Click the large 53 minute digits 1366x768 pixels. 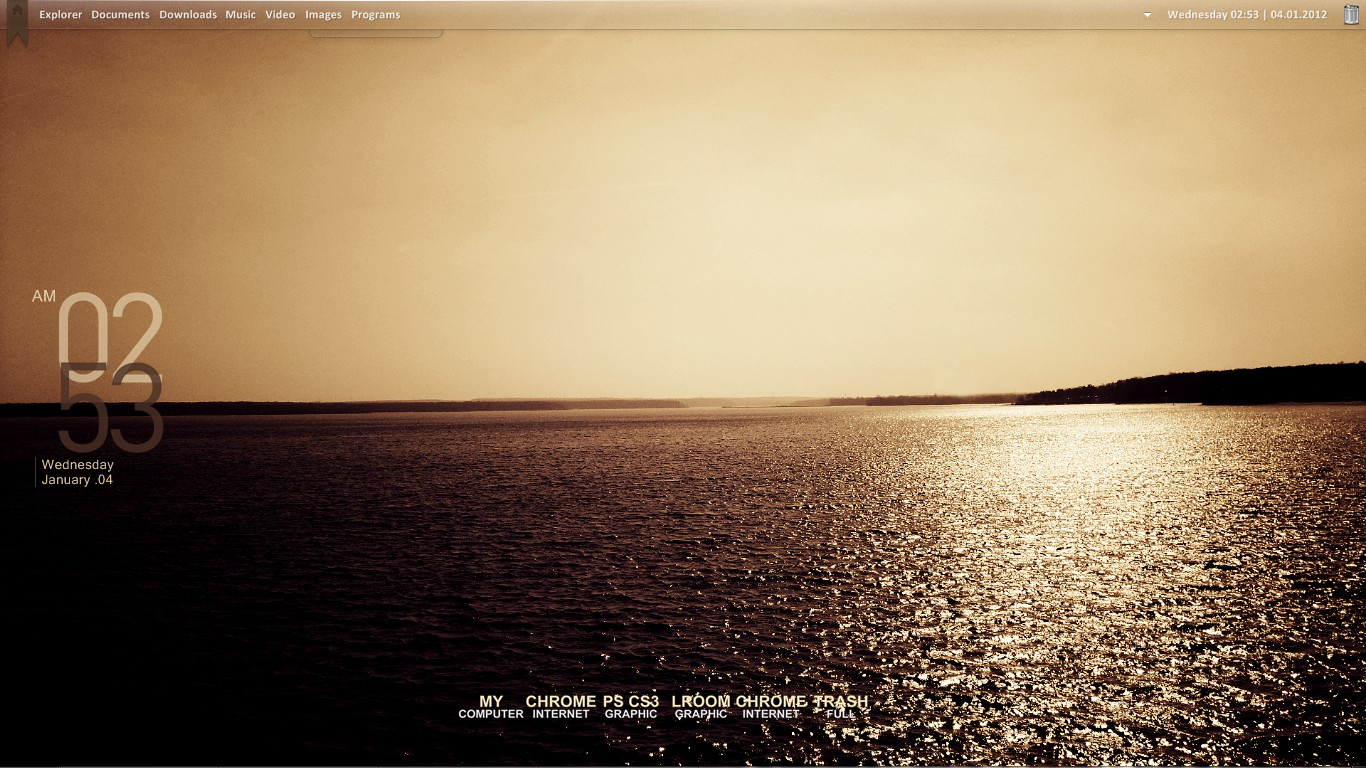tap(110, 406)
